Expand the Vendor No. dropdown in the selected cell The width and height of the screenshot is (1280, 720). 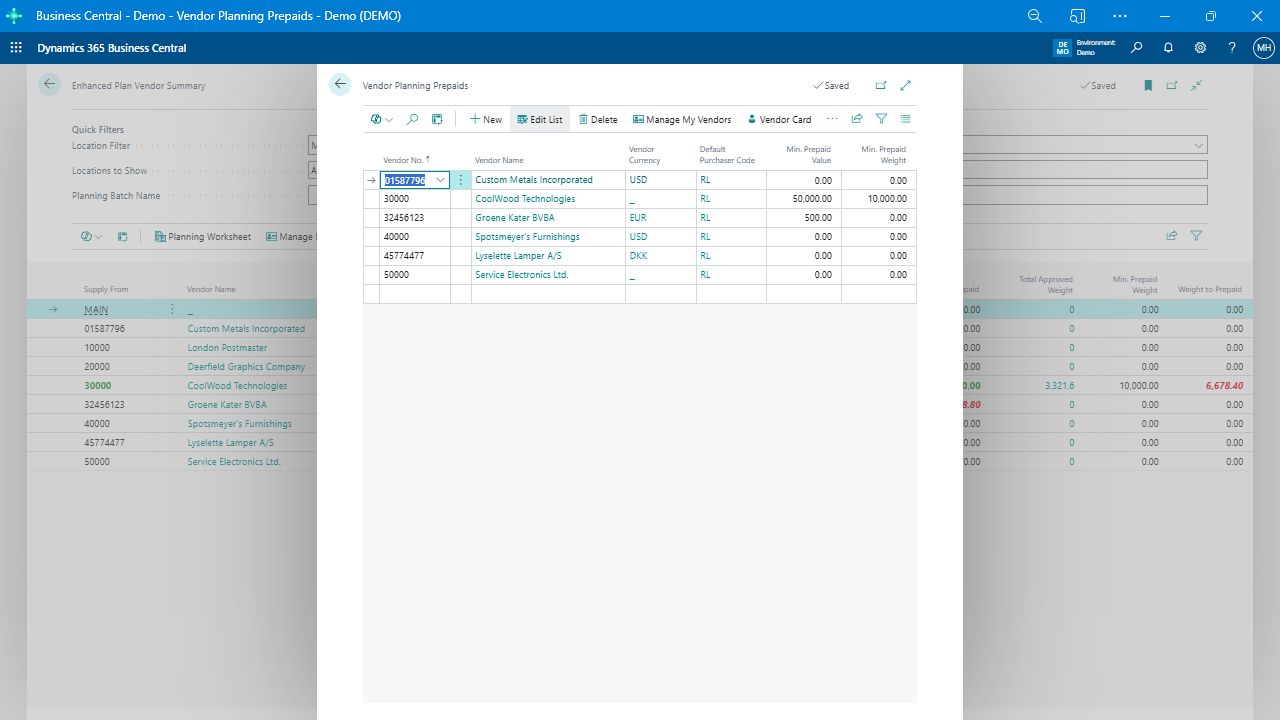440,179
